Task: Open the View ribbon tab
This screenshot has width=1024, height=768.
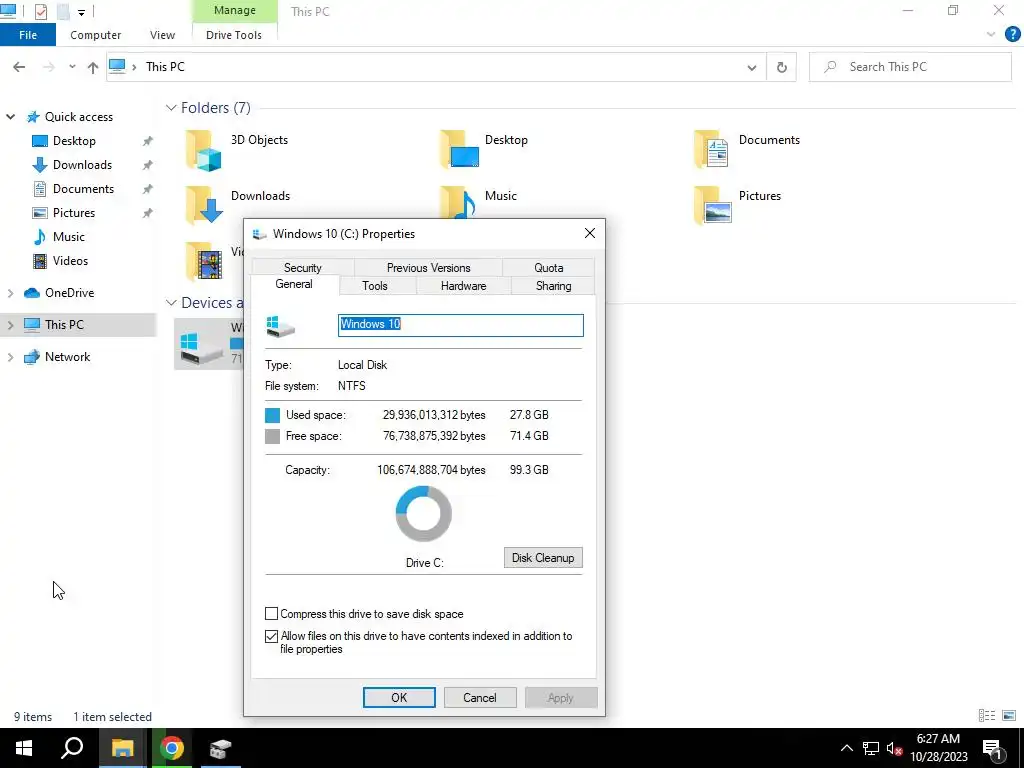Action: coord(162,35)
